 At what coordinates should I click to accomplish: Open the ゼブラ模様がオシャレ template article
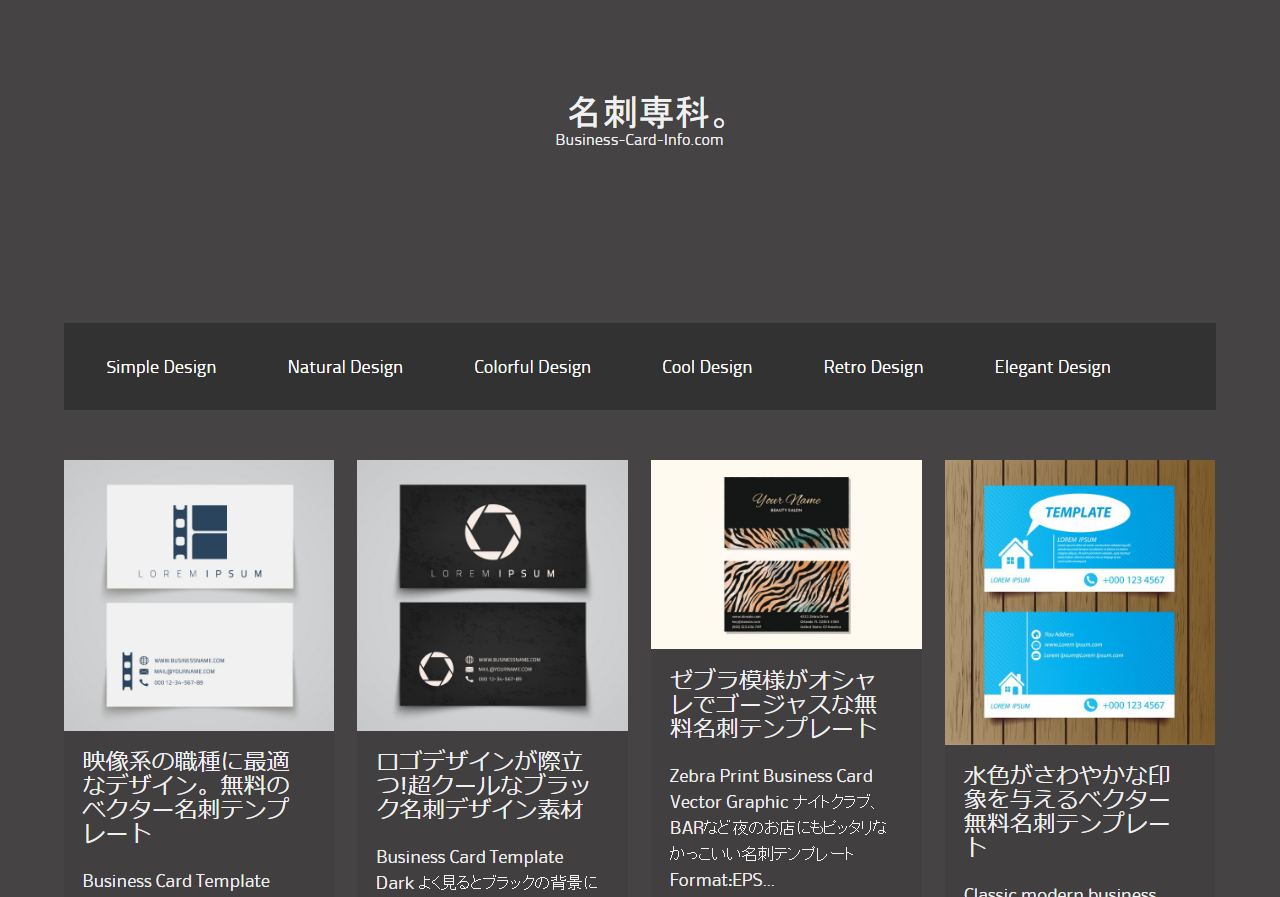pos(773,704)
